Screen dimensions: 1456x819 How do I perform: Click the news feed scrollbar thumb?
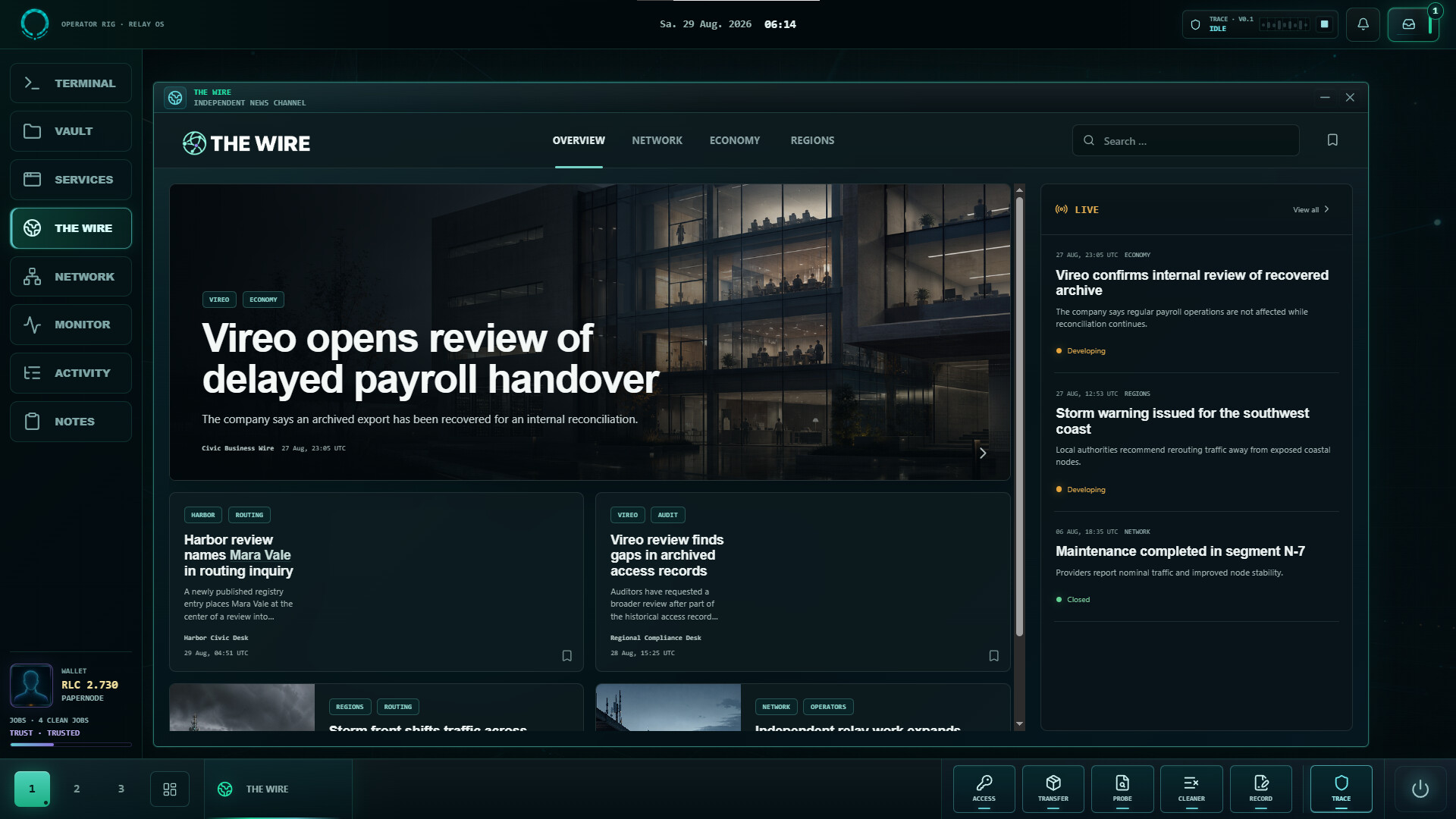pyautogui.click(x=1019, y=416)
